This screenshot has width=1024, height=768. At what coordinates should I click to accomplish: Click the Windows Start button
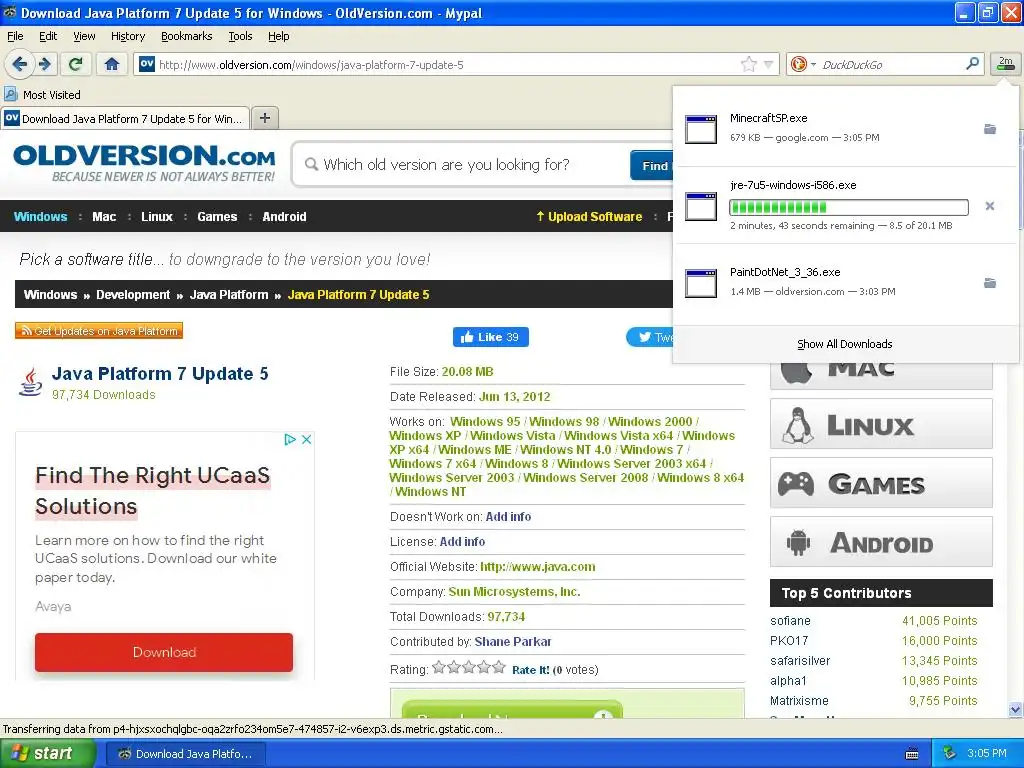pyautogui.click(x=47, y=753)
